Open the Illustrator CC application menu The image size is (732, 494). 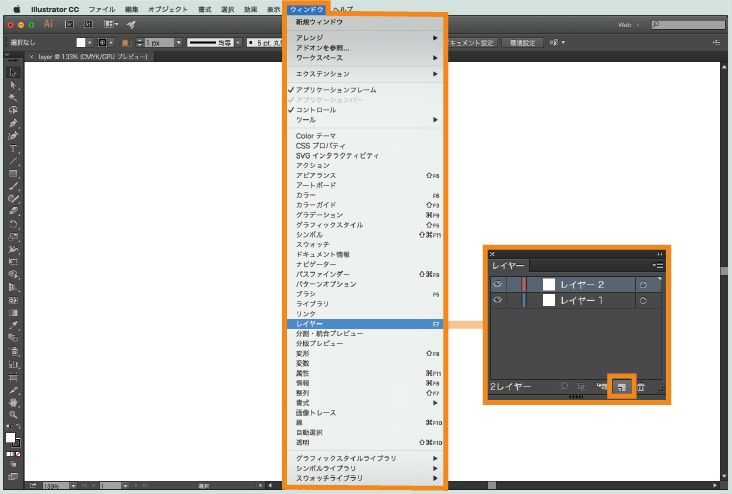click(55, 9)
